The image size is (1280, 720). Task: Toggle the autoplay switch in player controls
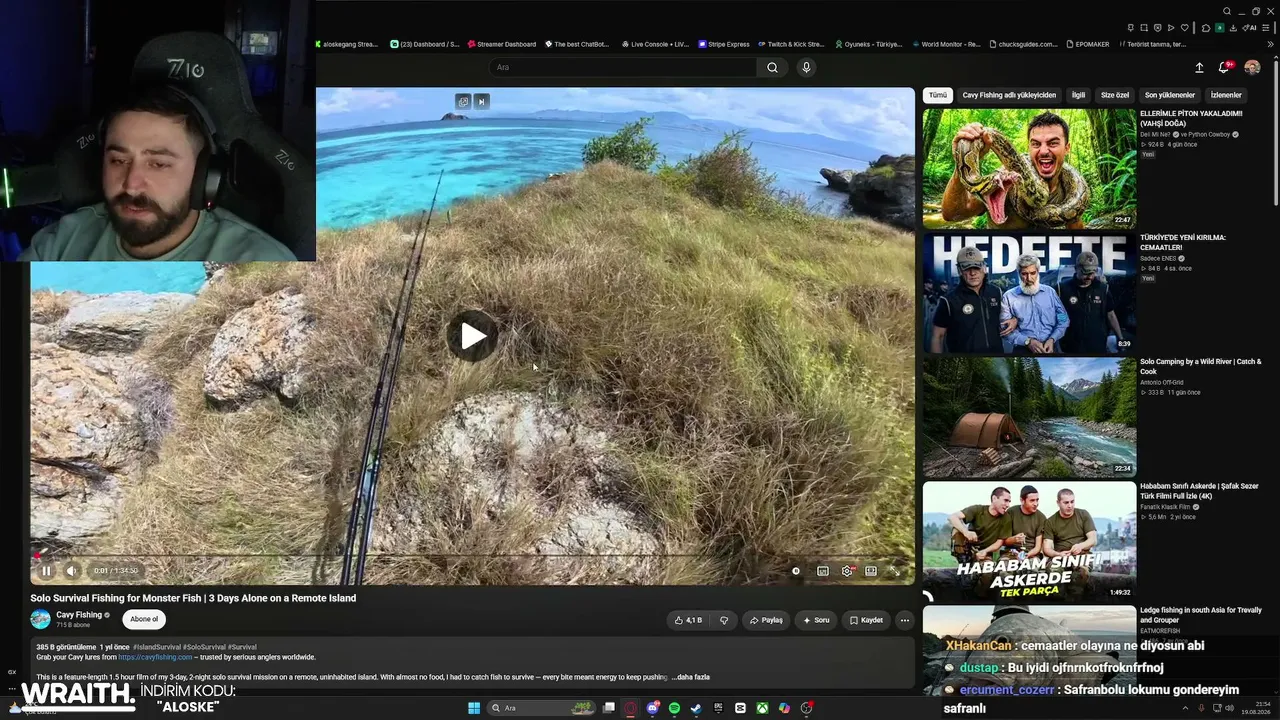coord(796,571)
